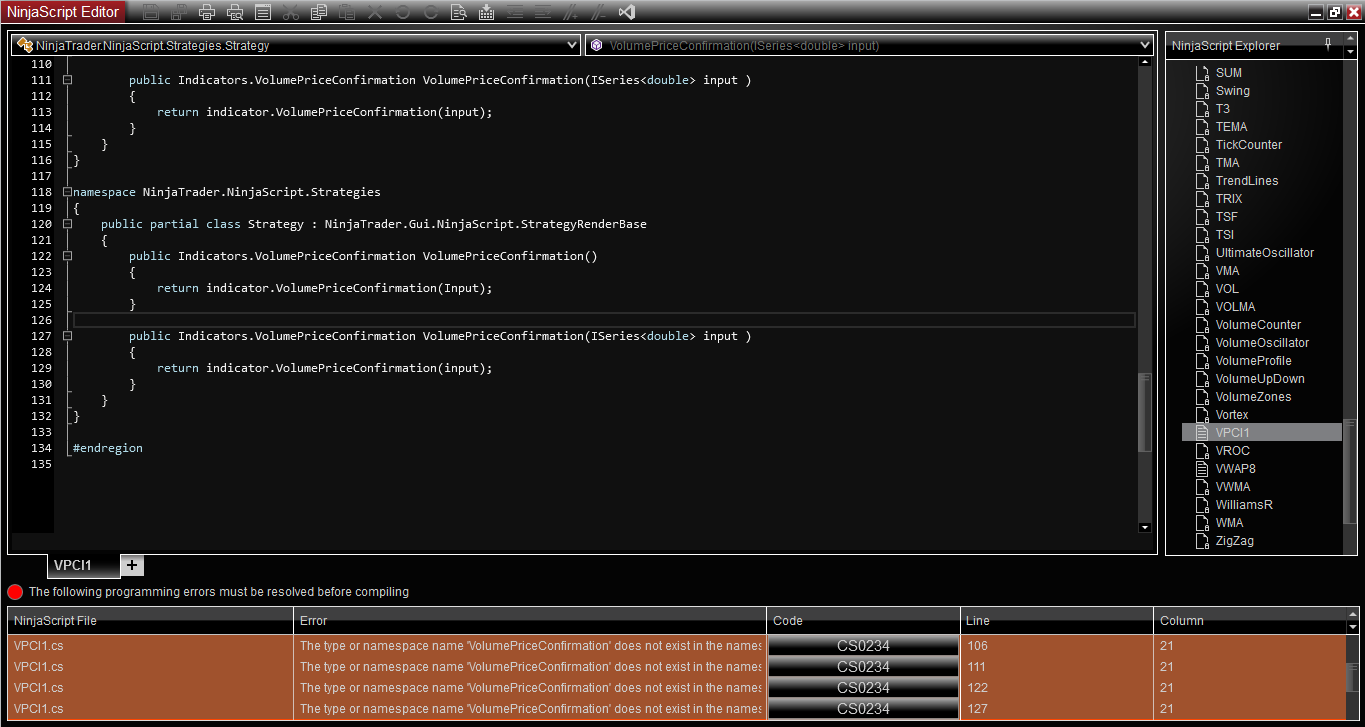Image resolution: width=1365 pixels, height=727 pixels.
Task: Open the Find tool in toolbar
Action: 459,13
